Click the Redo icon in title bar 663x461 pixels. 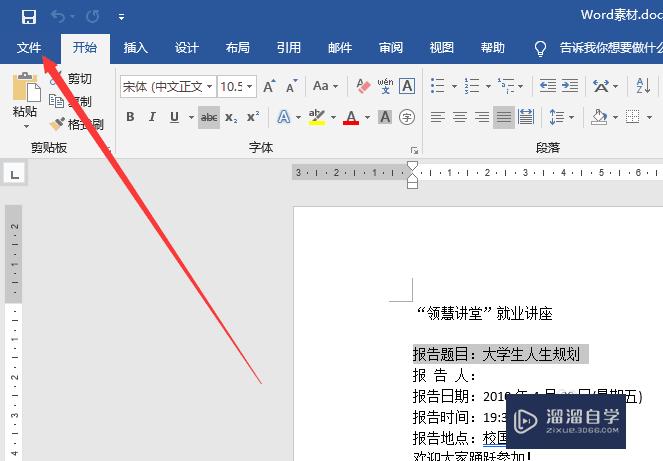93,16
